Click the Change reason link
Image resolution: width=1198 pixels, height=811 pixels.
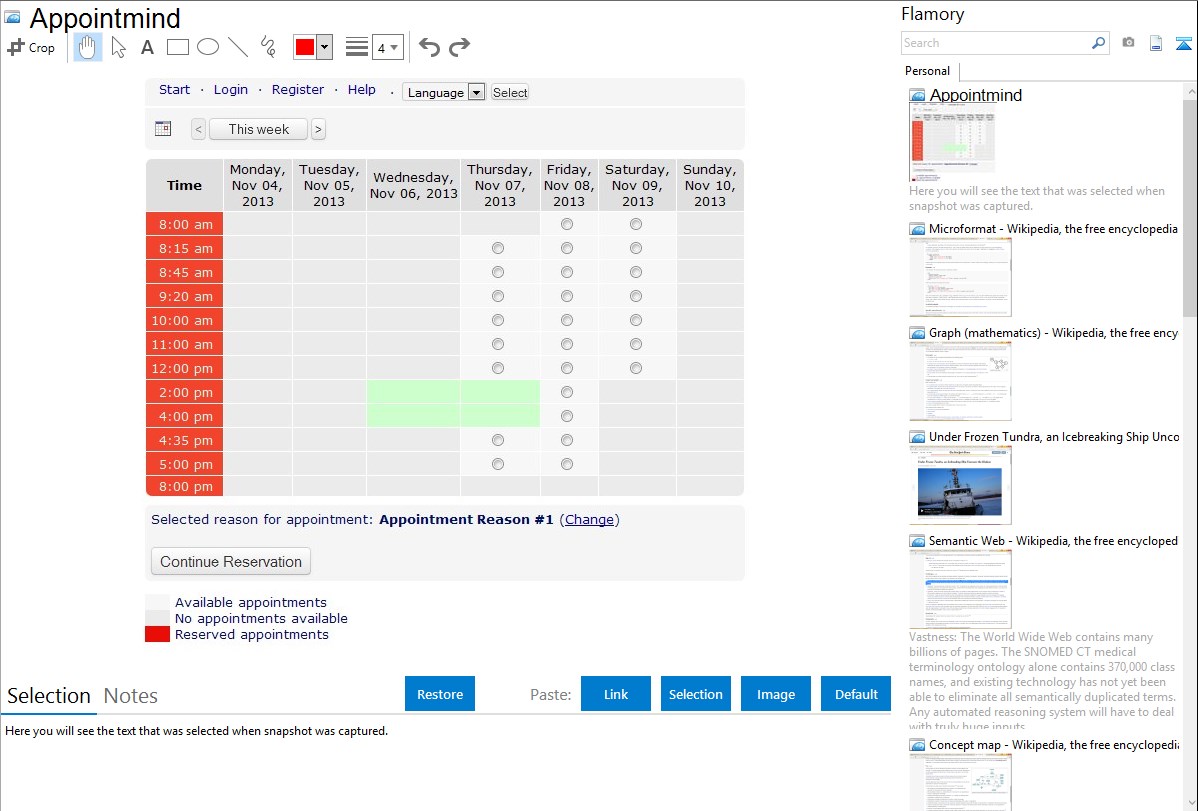coord(589,519)
